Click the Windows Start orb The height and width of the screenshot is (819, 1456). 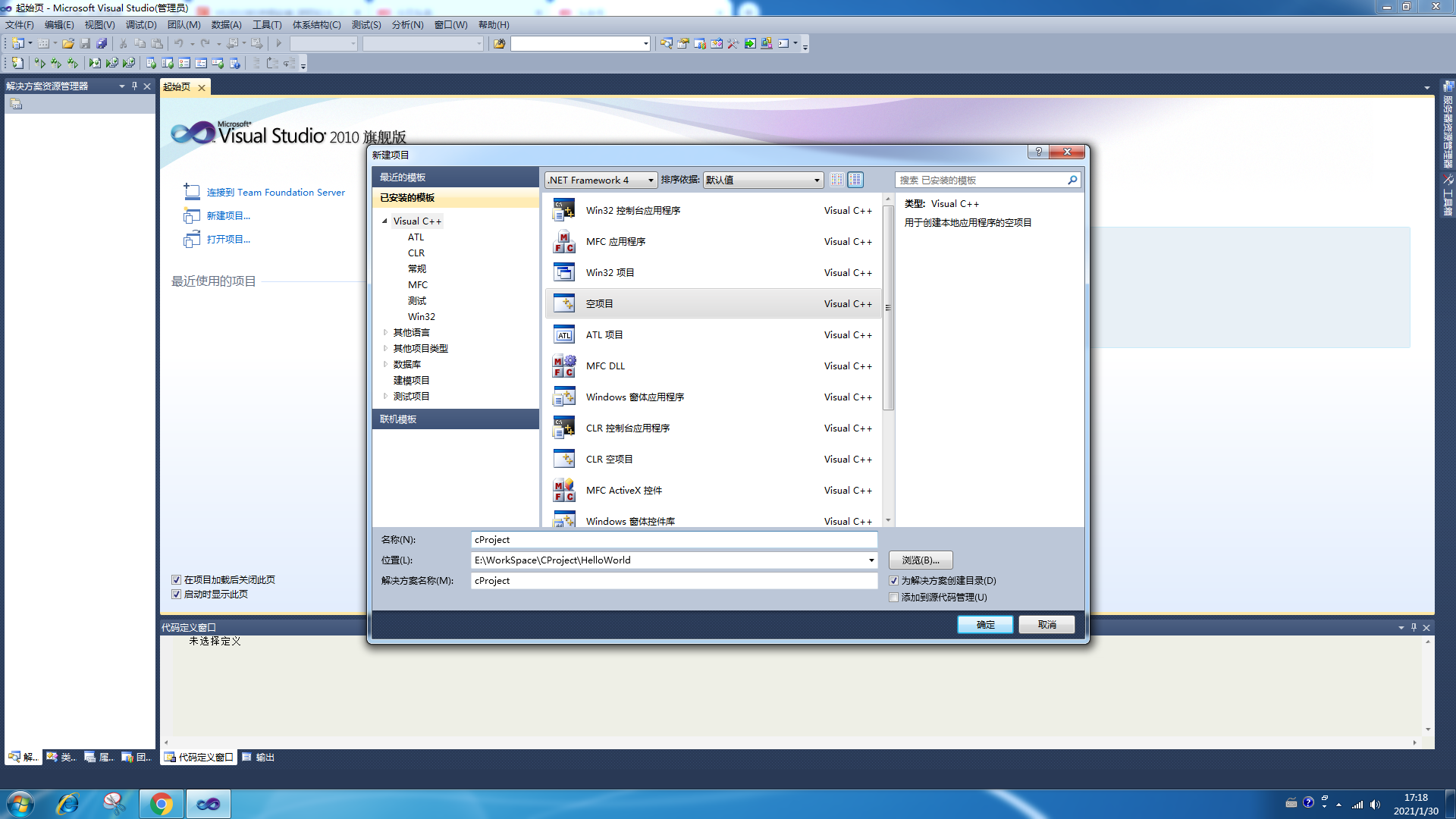coord(20,804)
